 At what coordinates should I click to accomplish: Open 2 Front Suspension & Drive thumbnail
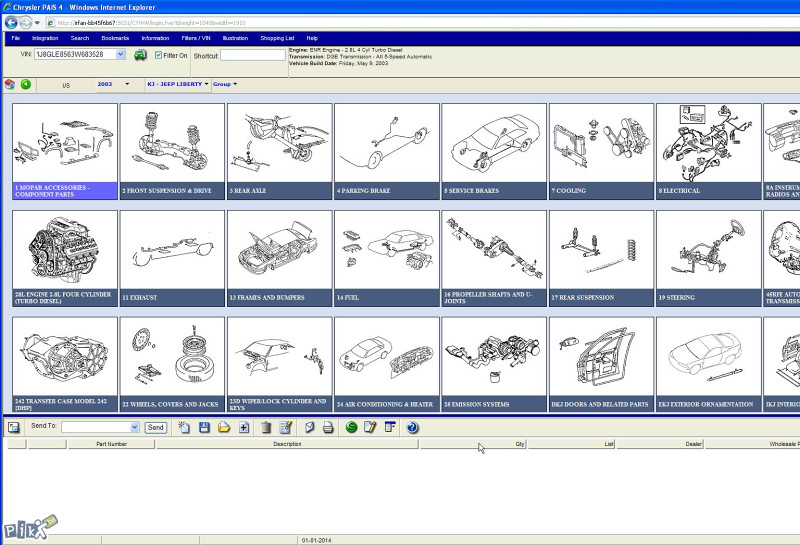(172, 151)
